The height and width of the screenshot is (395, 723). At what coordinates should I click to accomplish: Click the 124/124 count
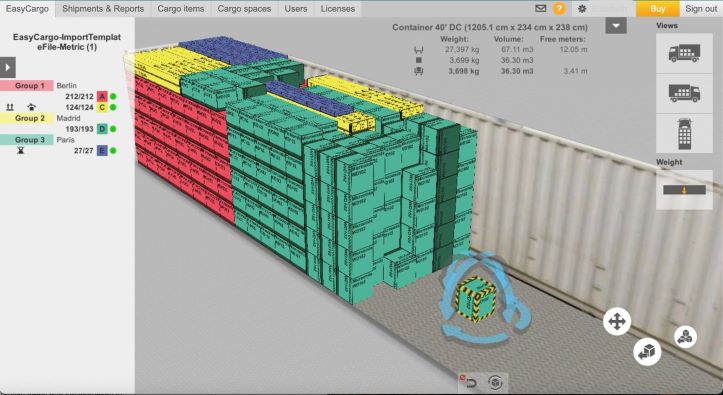pyautogui.click(x=79, y=107)
